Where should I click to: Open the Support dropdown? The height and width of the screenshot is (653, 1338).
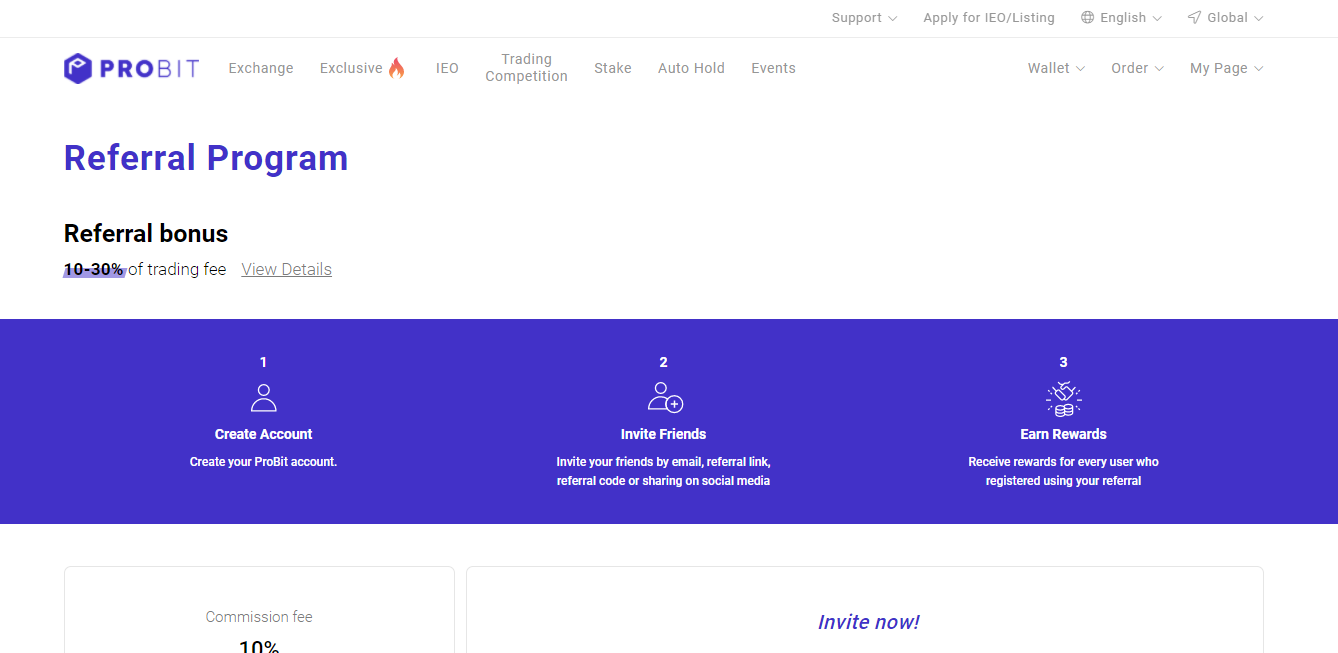pyautogui.click(x=864, y=18)
